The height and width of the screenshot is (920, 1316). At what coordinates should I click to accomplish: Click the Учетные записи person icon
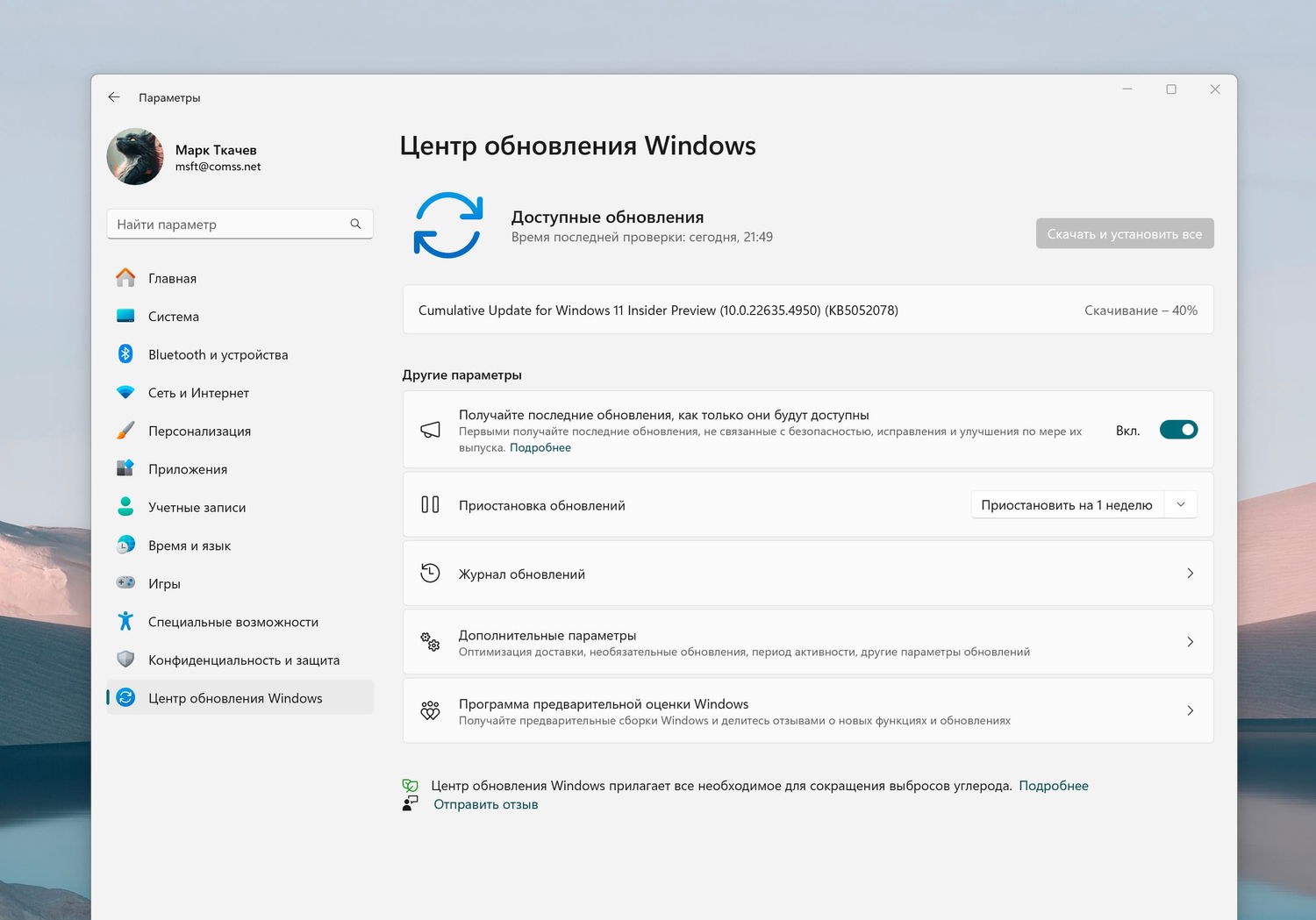(125, 506)
